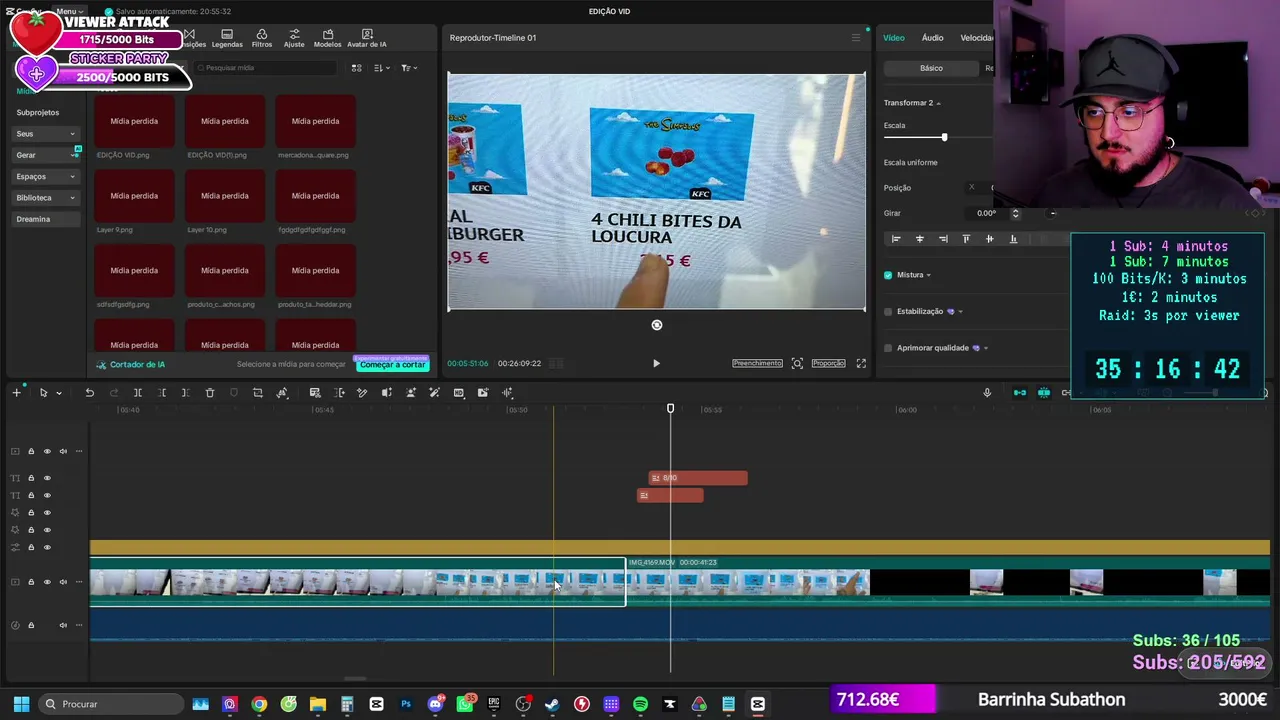
Task: Align left using the alignment icon
Action: [x=896, y=239]
